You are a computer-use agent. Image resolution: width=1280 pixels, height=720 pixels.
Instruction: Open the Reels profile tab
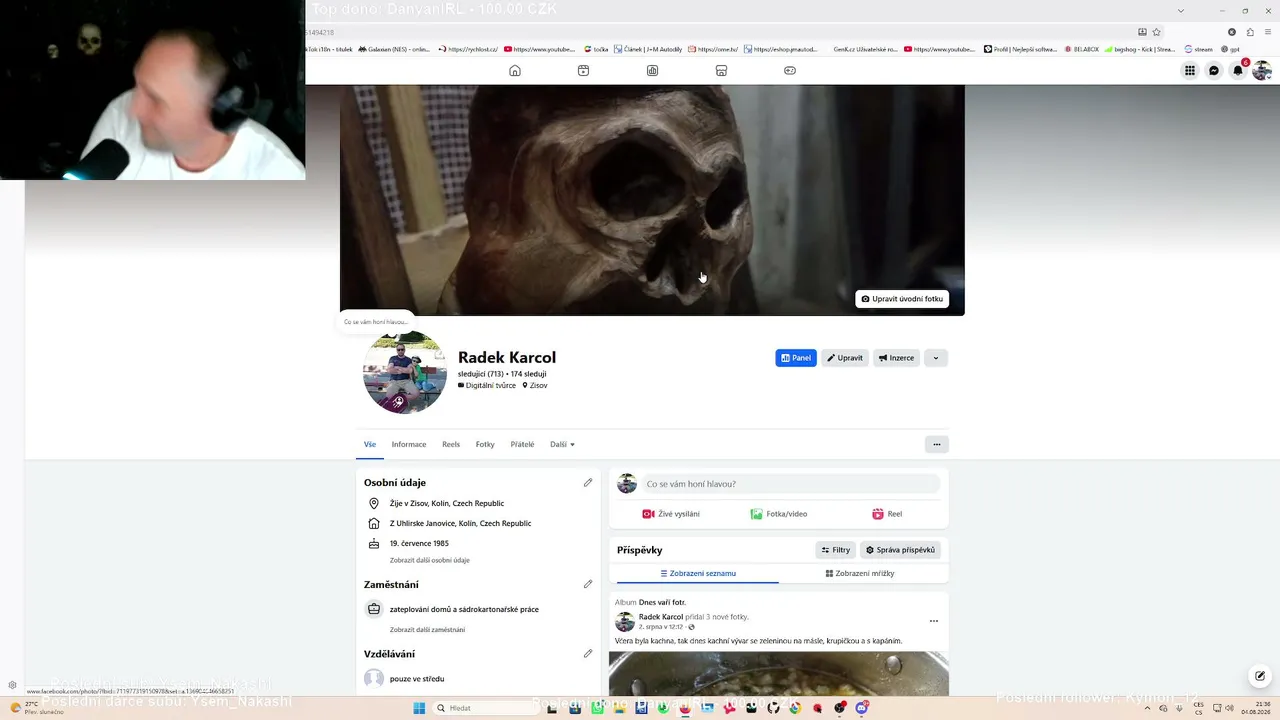[451, 444]
